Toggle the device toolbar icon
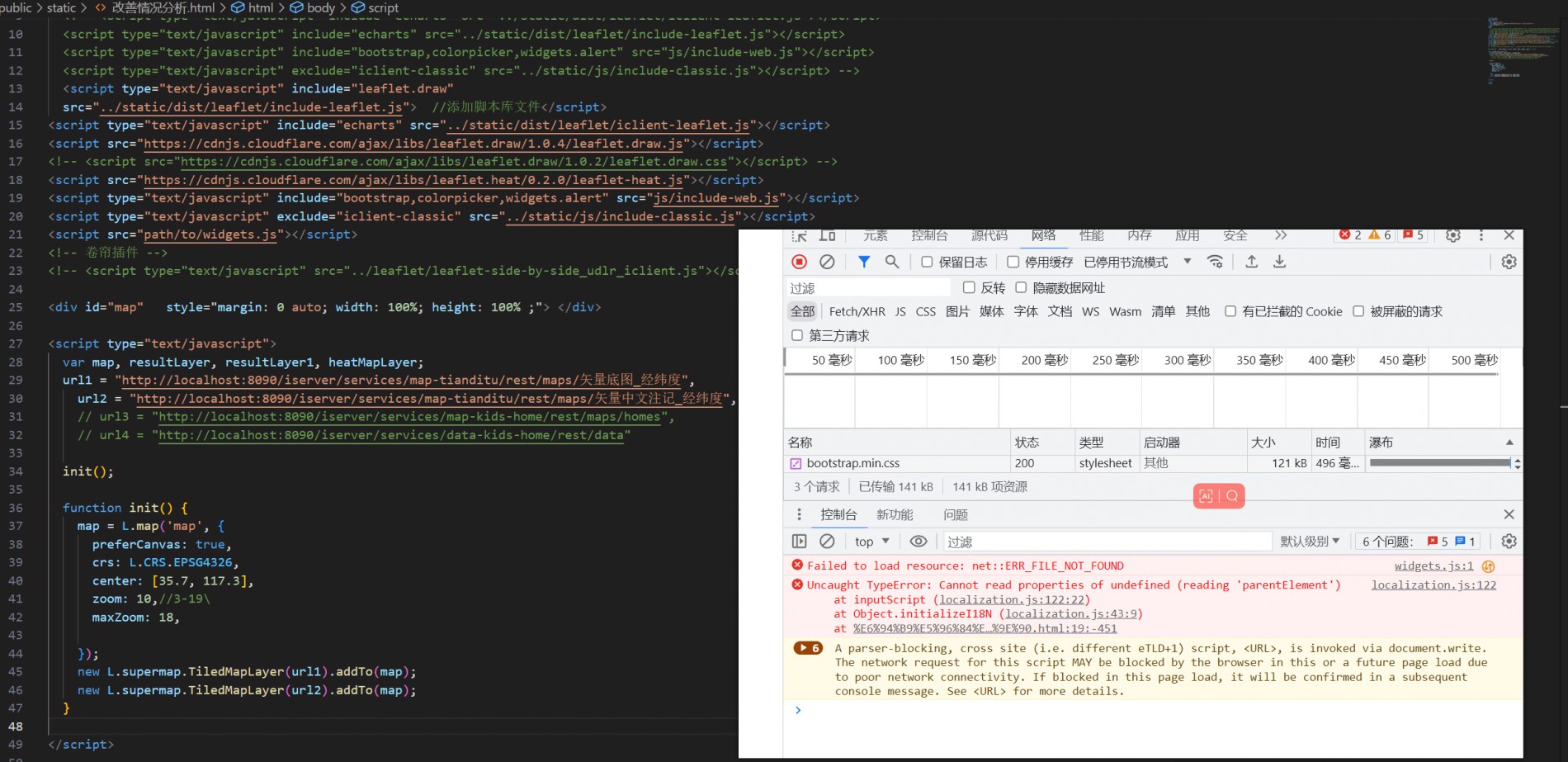 [827, 236]
